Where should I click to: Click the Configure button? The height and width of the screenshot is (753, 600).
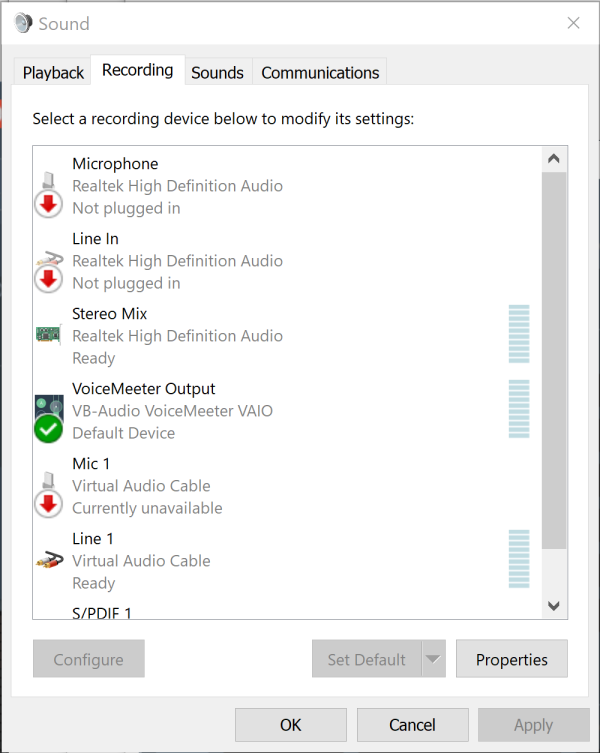pyautogui.click(x=88, y=659)
